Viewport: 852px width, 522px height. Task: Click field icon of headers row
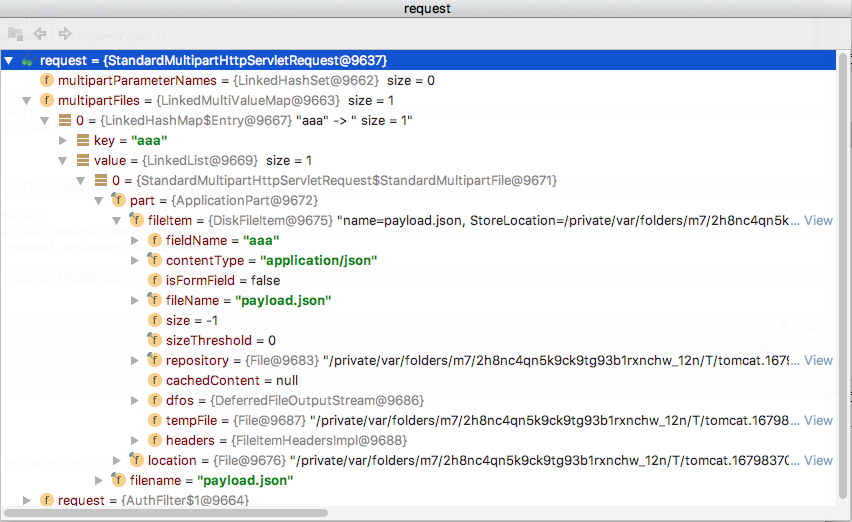coord(155,441)
